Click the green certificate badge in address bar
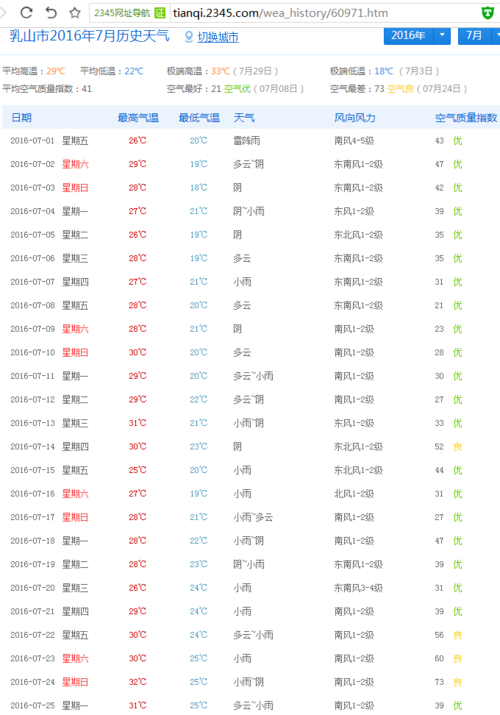Image resolution: width=500 pixels, height=715 pixels. coord(160,13)
